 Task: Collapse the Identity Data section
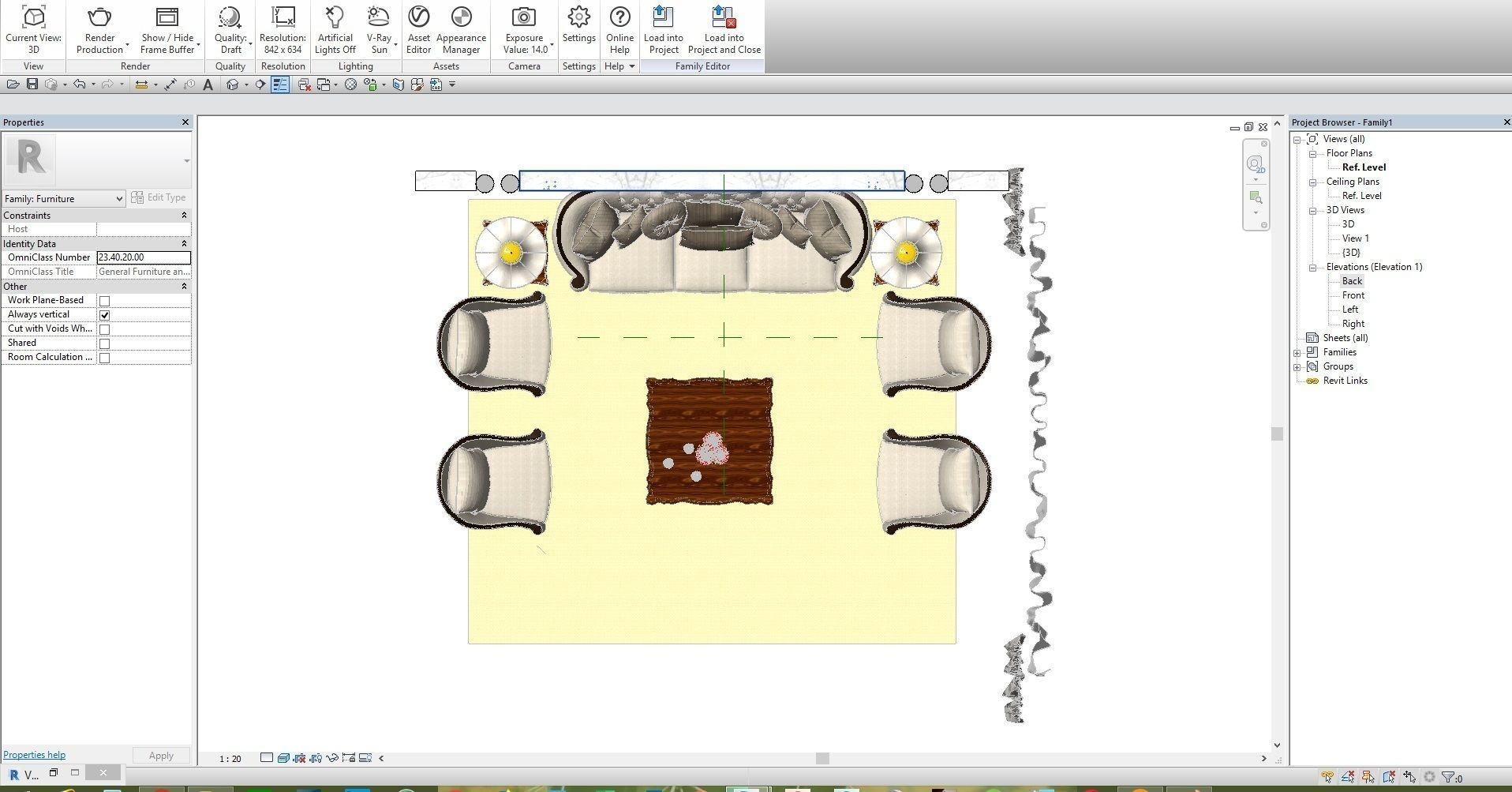tap(184, 244)
